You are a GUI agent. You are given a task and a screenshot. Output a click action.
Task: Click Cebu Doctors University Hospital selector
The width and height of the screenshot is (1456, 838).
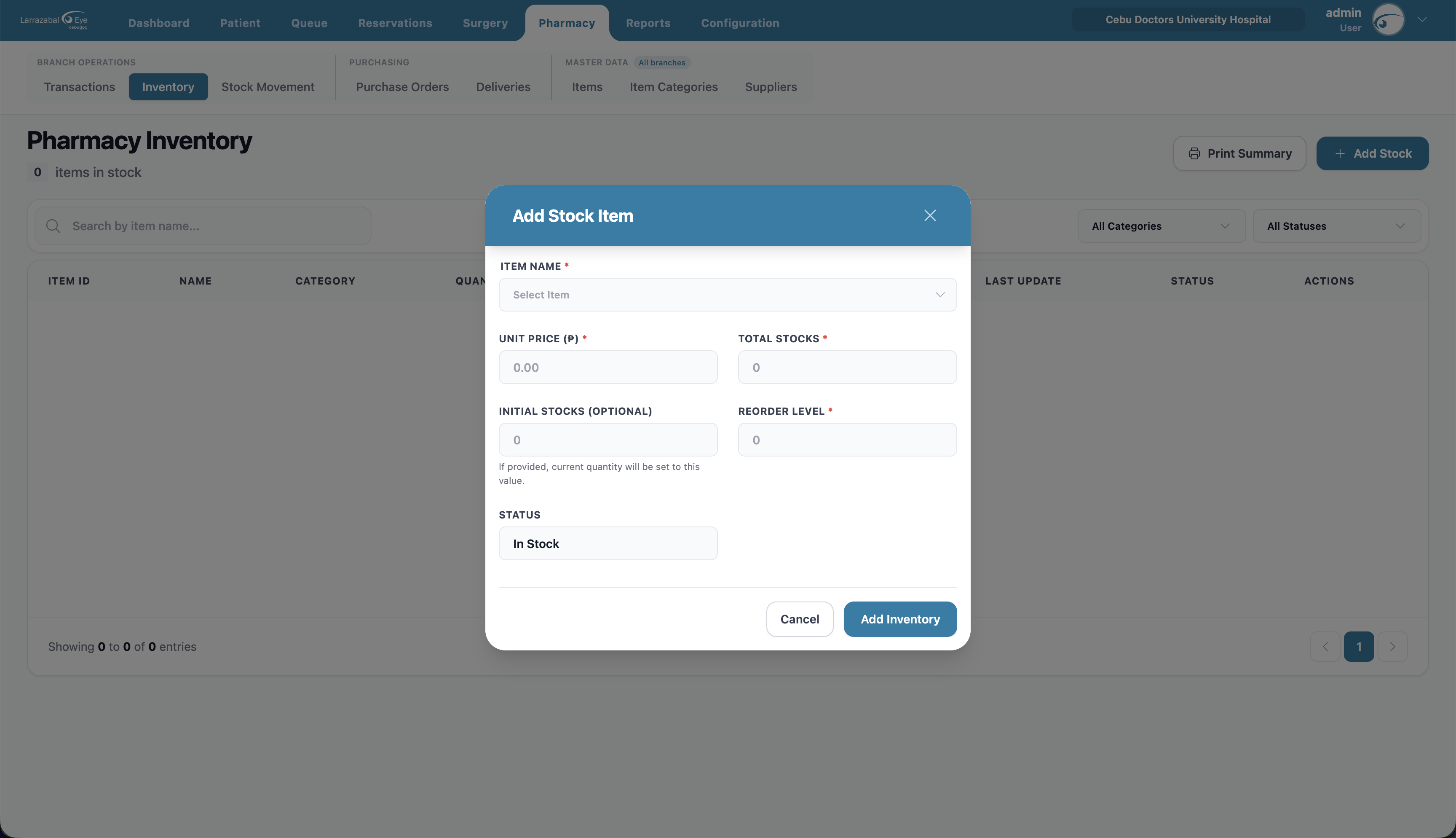click(1188, 19)
